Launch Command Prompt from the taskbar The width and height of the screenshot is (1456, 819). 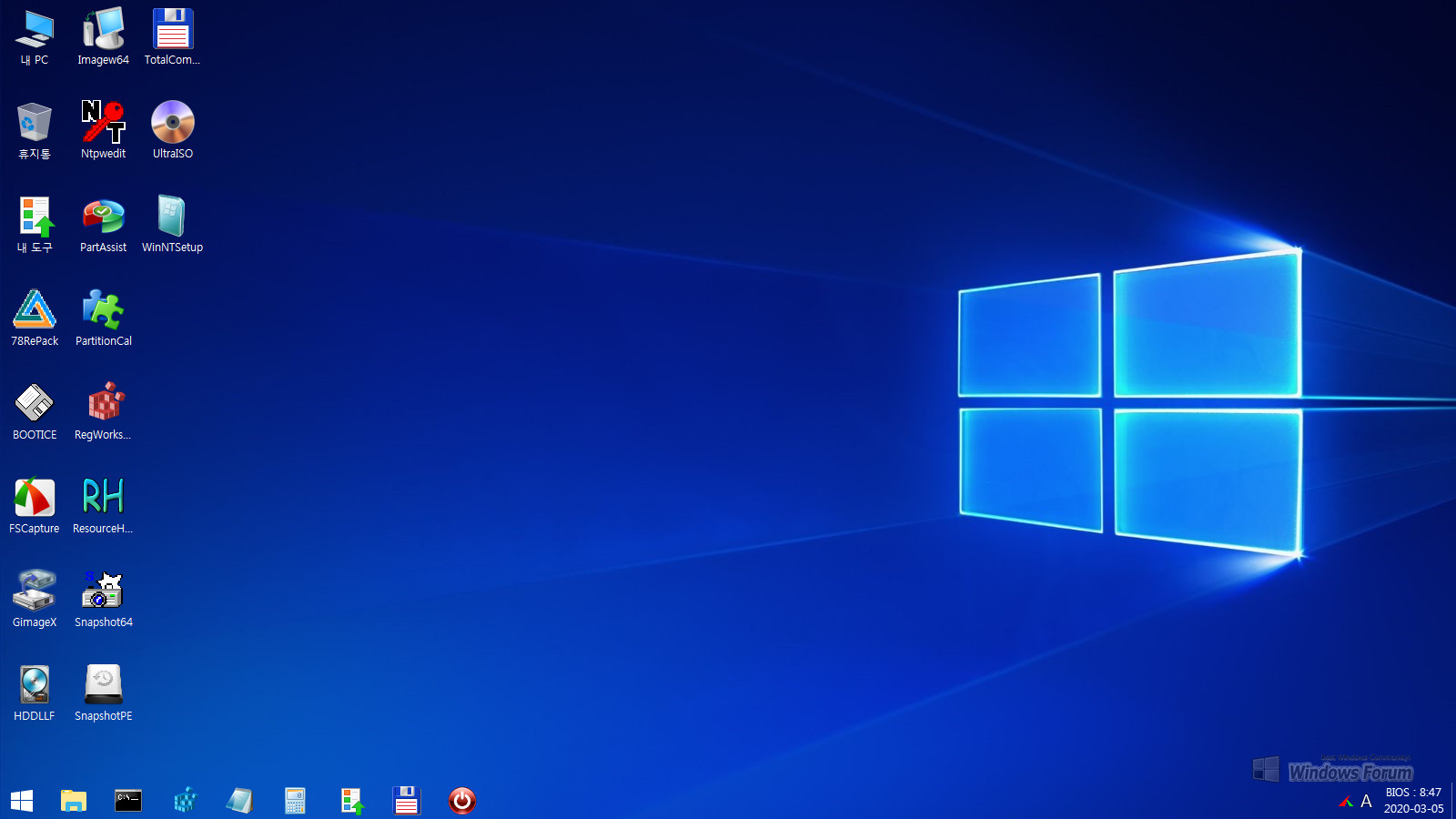pyautogui.click(x=128, y=801)
